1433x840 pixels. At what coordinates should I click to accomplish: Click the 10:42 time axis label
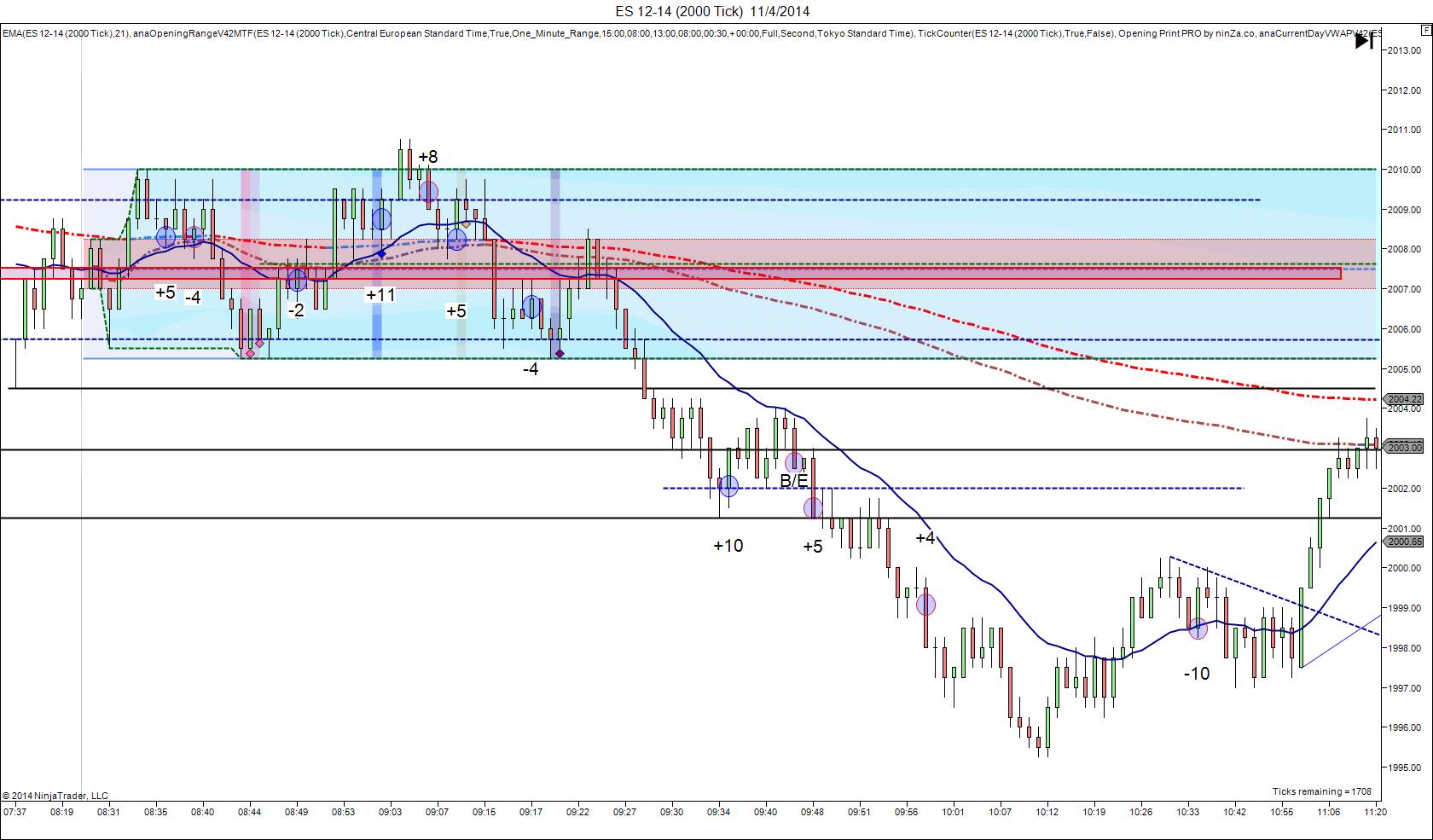pyautogui.click(x=1235, y=812)
